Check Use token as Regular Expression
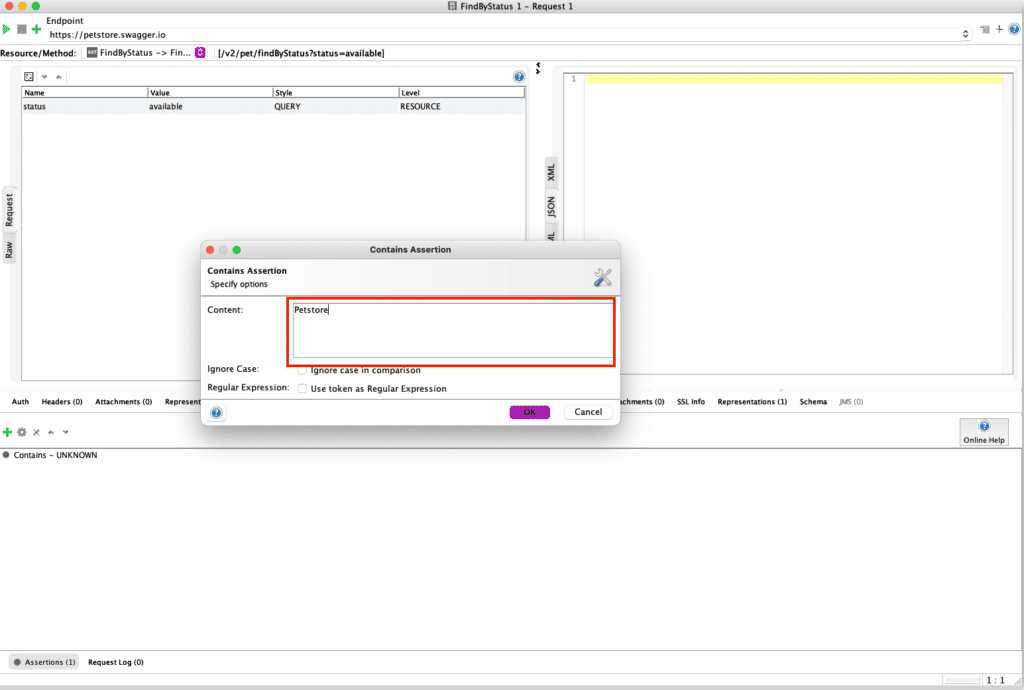1024x690 pixels. [x=303, y=388]
